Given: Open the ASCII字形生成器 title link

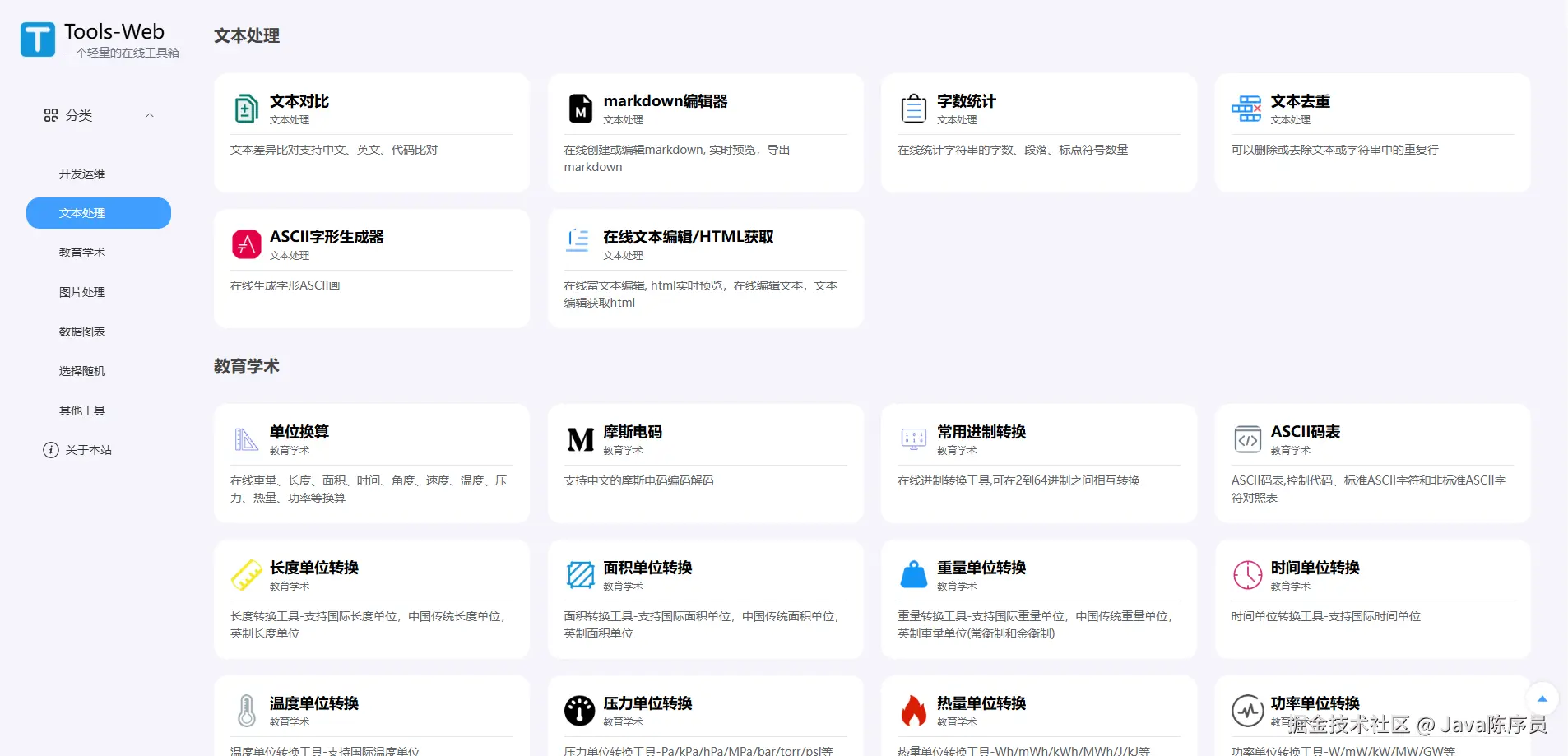Looking at the screenshot, I should 327,237.
